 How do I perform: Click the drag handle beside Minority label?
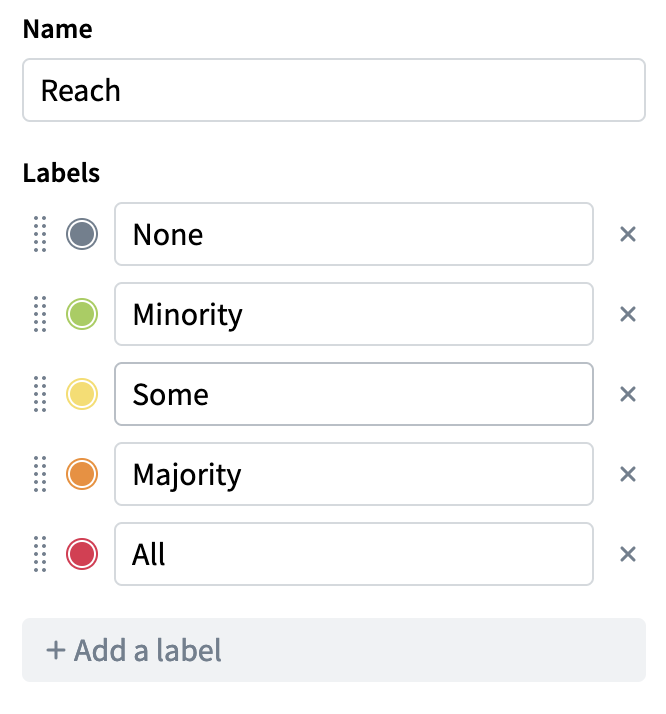click(x=40, y=315)
